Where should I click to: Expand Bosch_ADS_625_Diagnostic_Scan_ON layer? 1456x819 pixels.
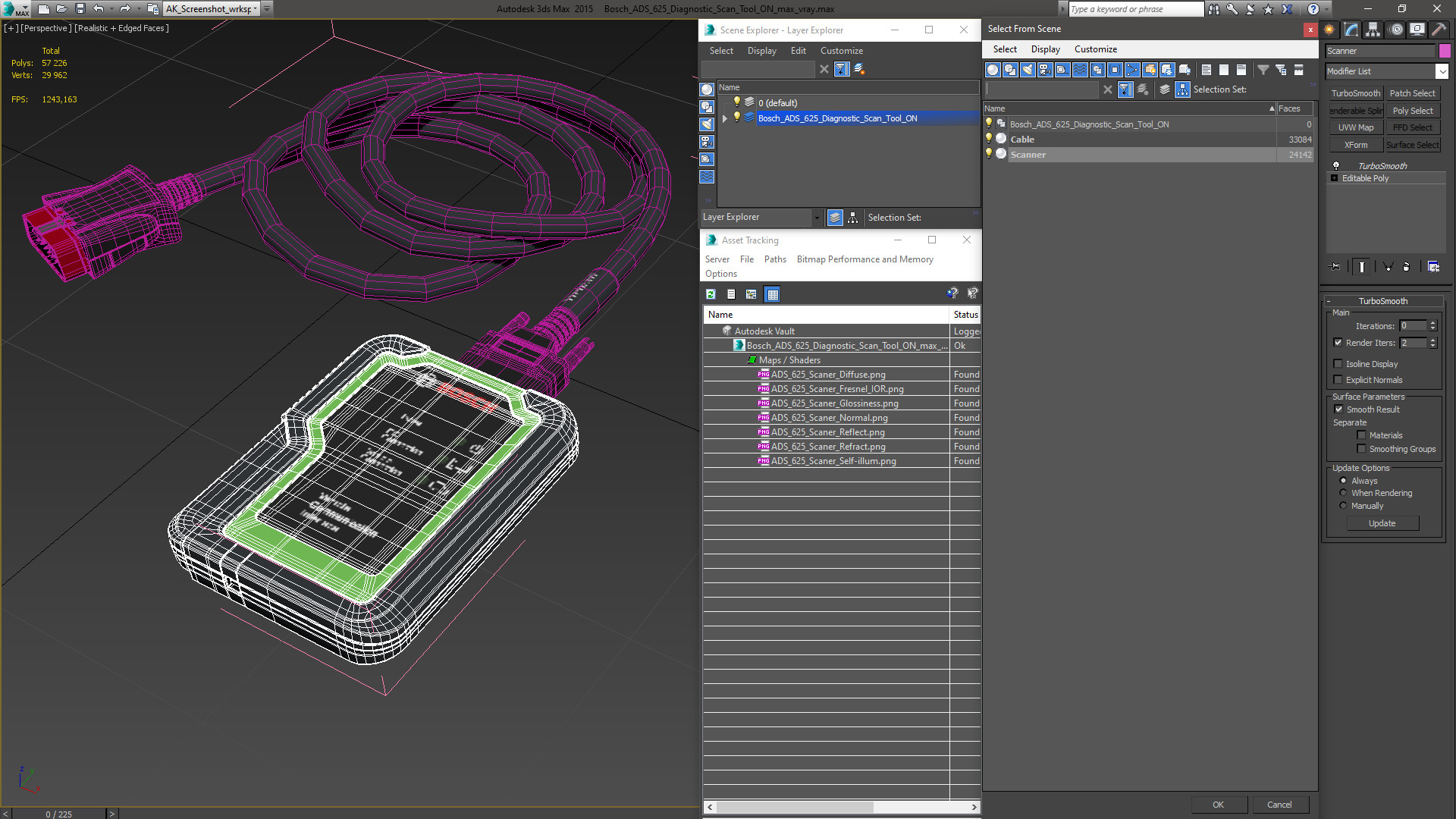(x=724, y=118)
